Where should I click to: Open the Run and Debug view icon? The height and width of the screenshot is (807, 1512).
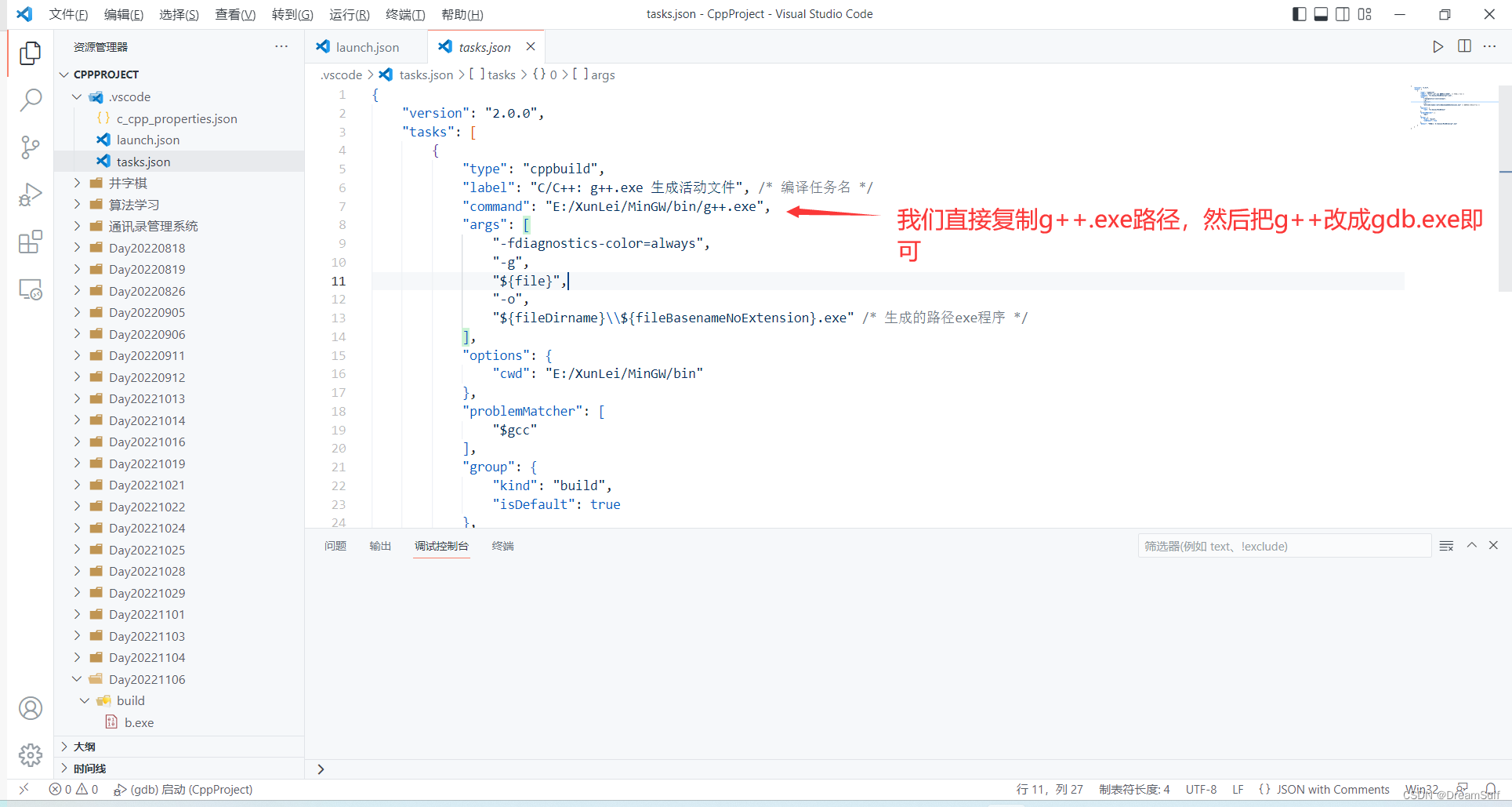[30, 194]
